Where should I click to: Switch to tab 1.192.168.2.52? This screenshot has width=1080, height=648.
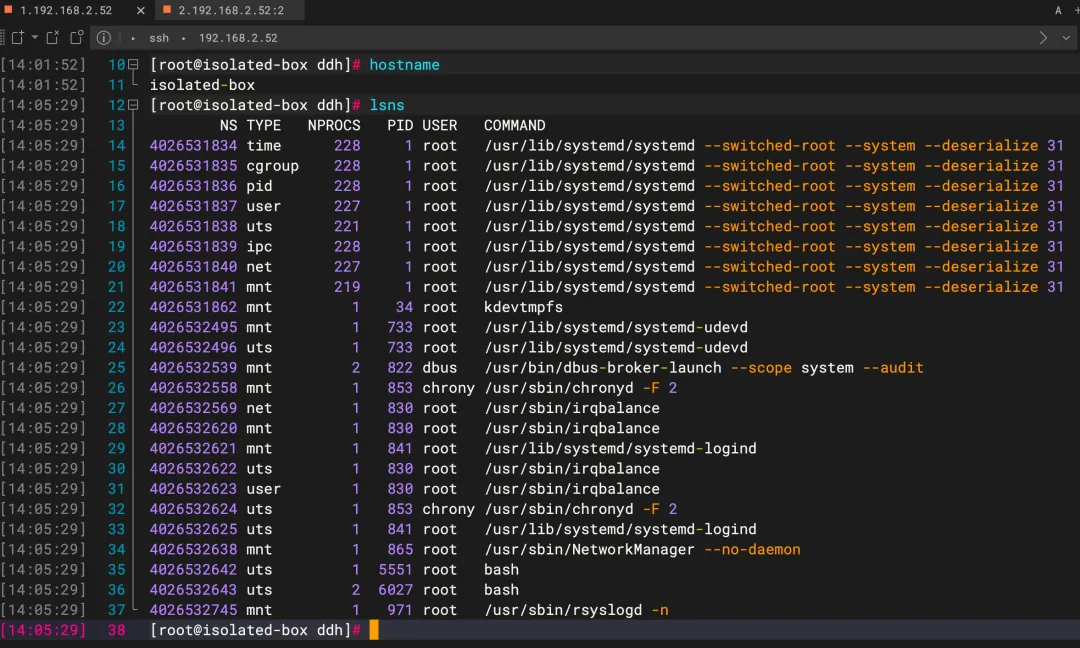66,10
